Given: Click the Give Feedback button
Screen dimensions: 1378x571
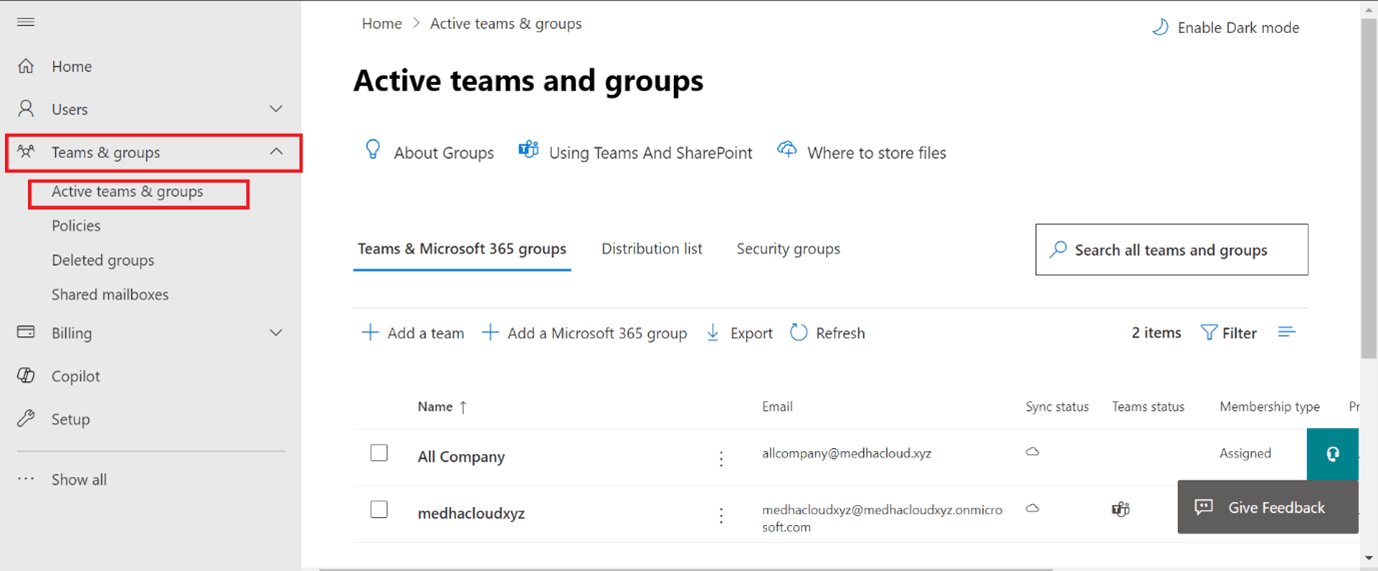Looking at the screenshot, I should (1268, 507).
